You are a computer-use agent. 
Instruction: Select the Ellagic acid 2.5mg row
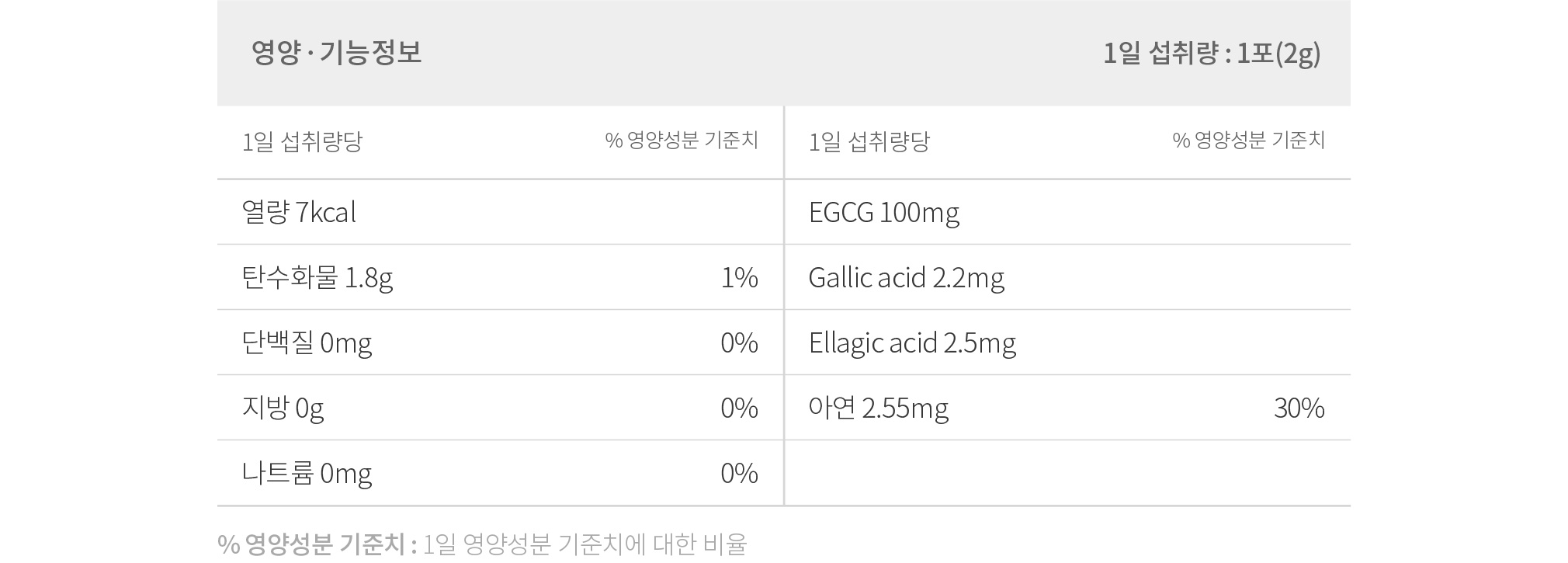pos(1067,342)
